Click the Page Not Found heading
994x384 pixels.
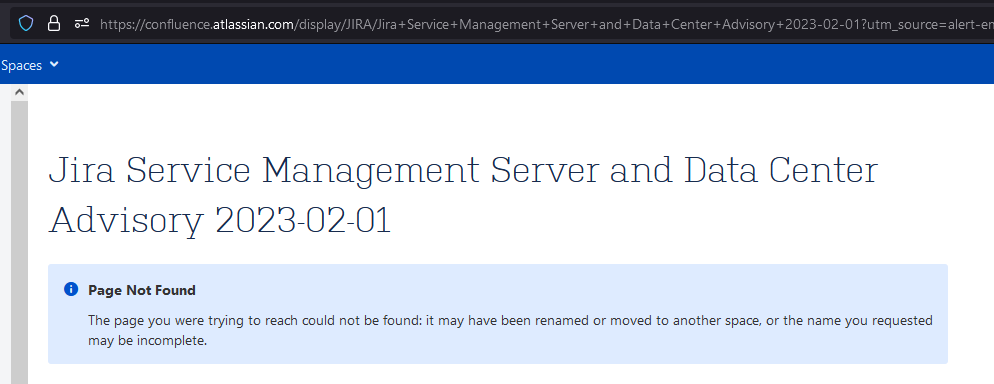pos(142,290)
